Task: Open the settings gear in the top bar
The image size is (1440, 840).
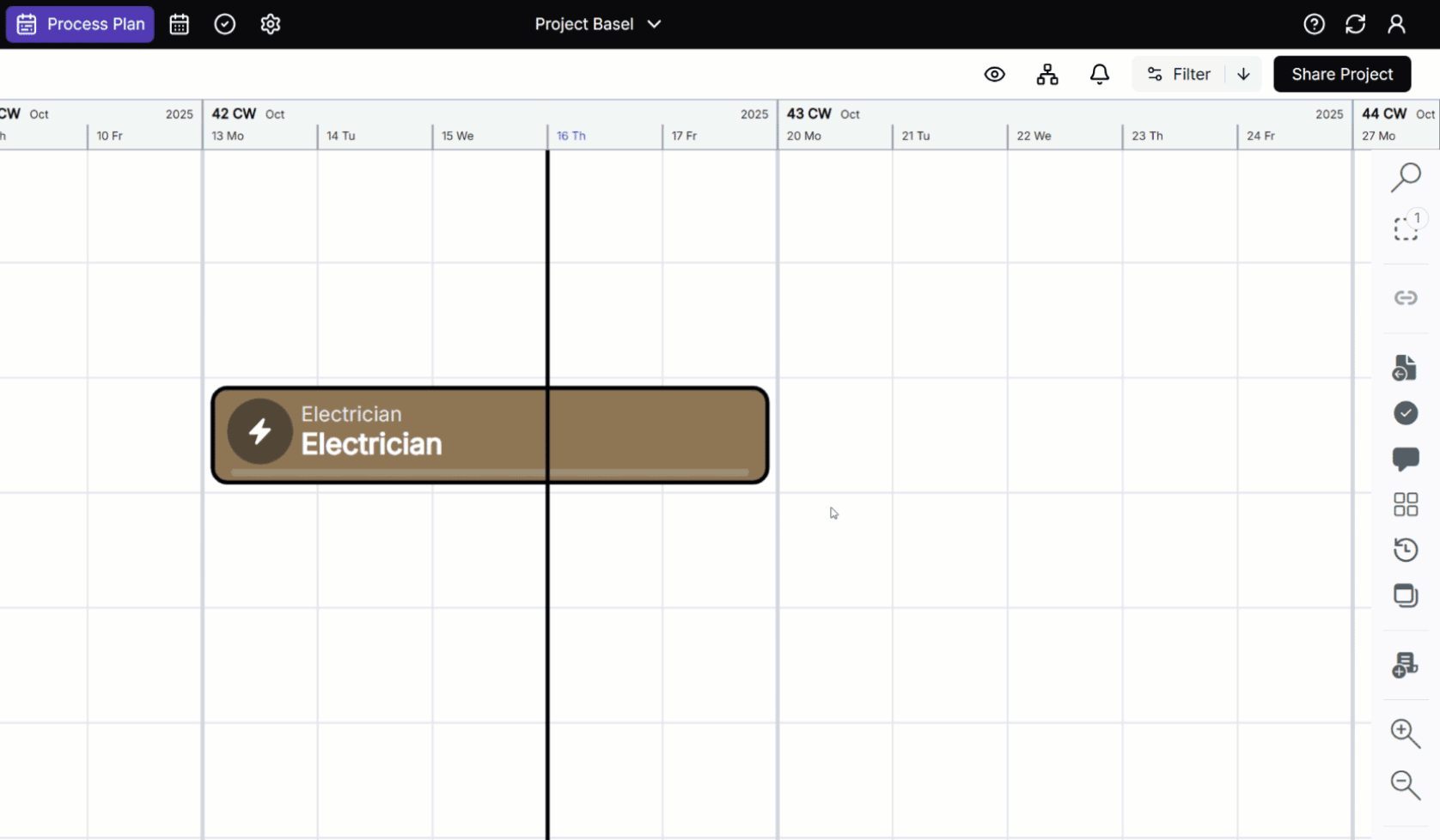Action: 271,24
